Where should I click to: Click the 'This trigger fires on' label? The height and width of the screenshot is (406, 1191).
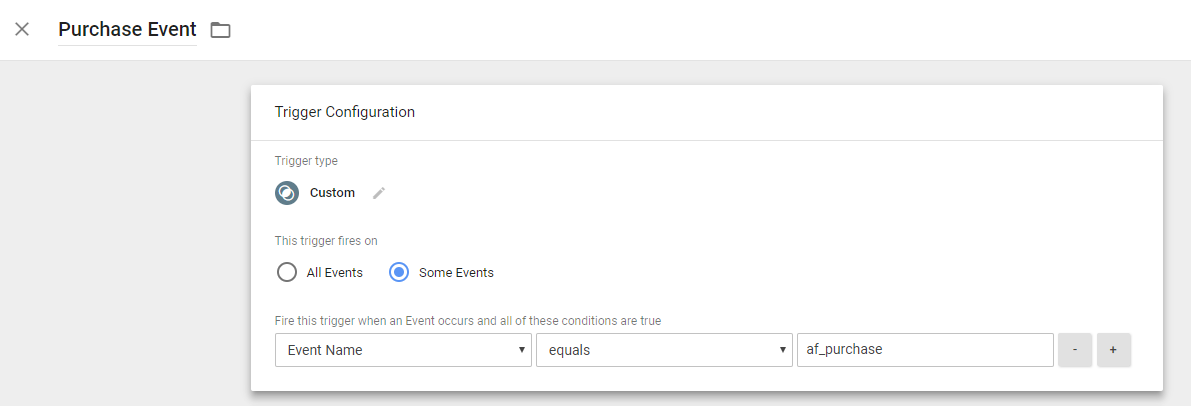[x=327, y=241]
